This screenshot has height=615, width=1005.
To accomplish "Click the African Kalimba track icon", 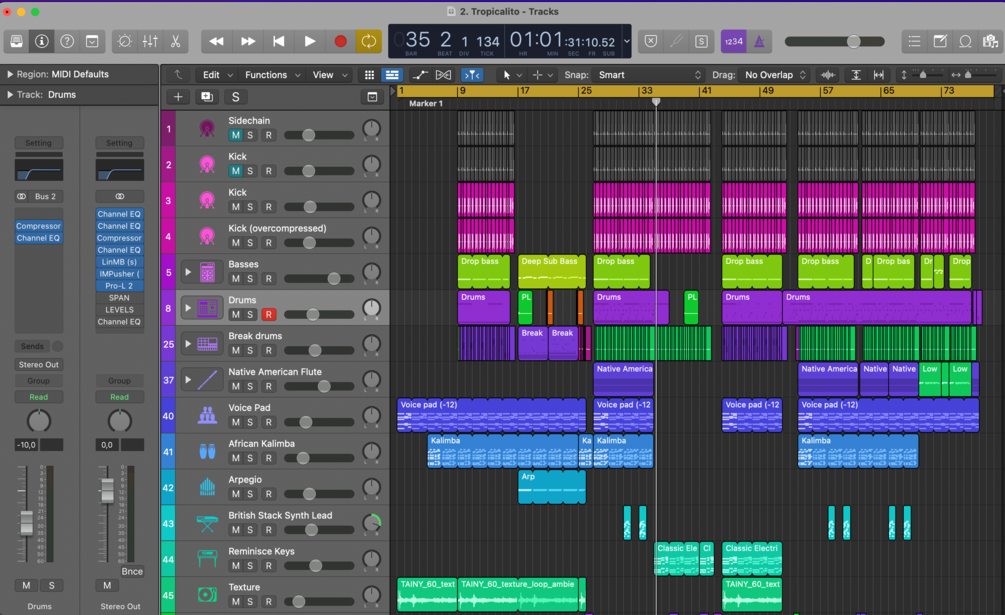I will pos(207,452).
